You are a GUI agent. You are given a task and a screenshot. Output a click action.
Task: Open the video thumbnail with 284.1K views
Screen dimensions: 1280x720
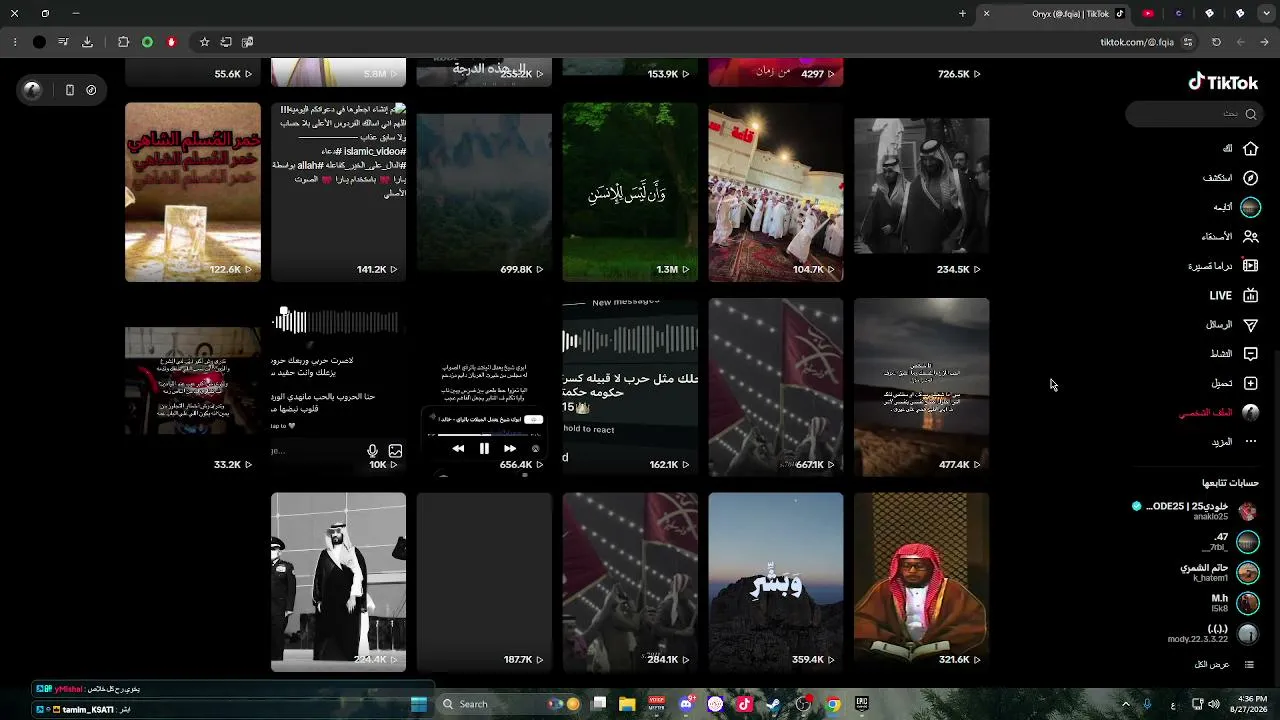630,582
